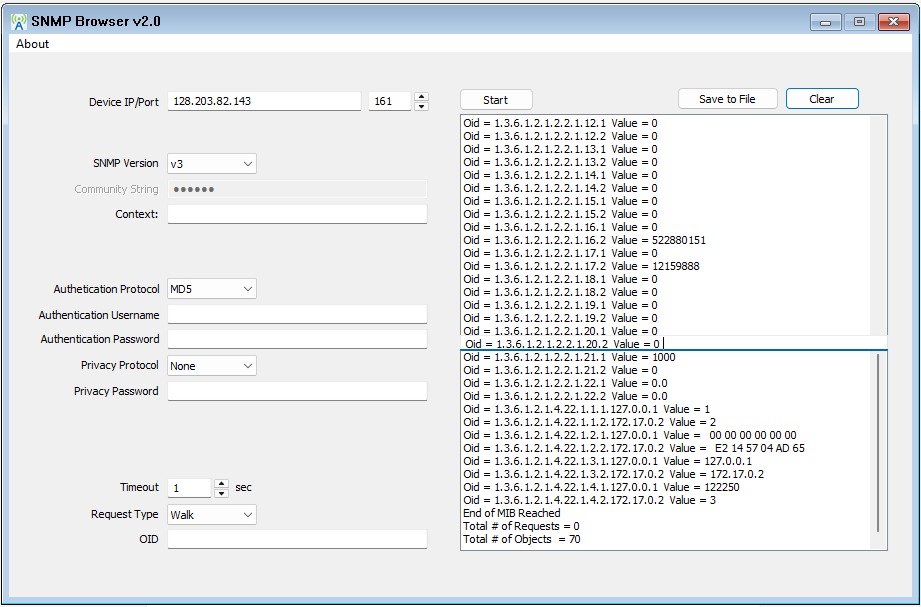Click the Authentication Username field

pyautogui.click(x=295, y=314)
